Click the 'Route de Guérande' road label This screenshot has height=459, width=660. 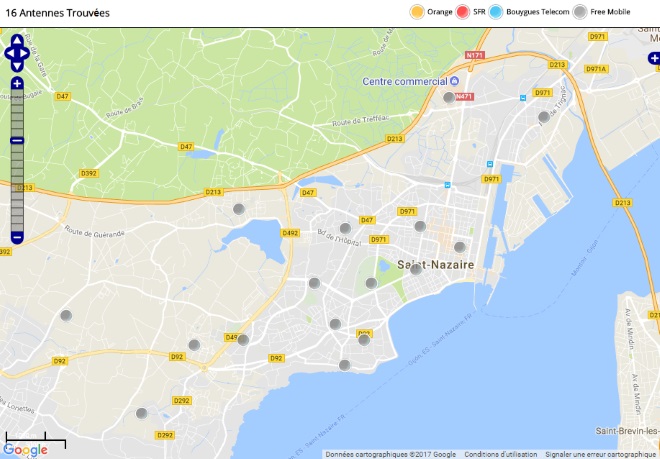[x=94, y=231]
